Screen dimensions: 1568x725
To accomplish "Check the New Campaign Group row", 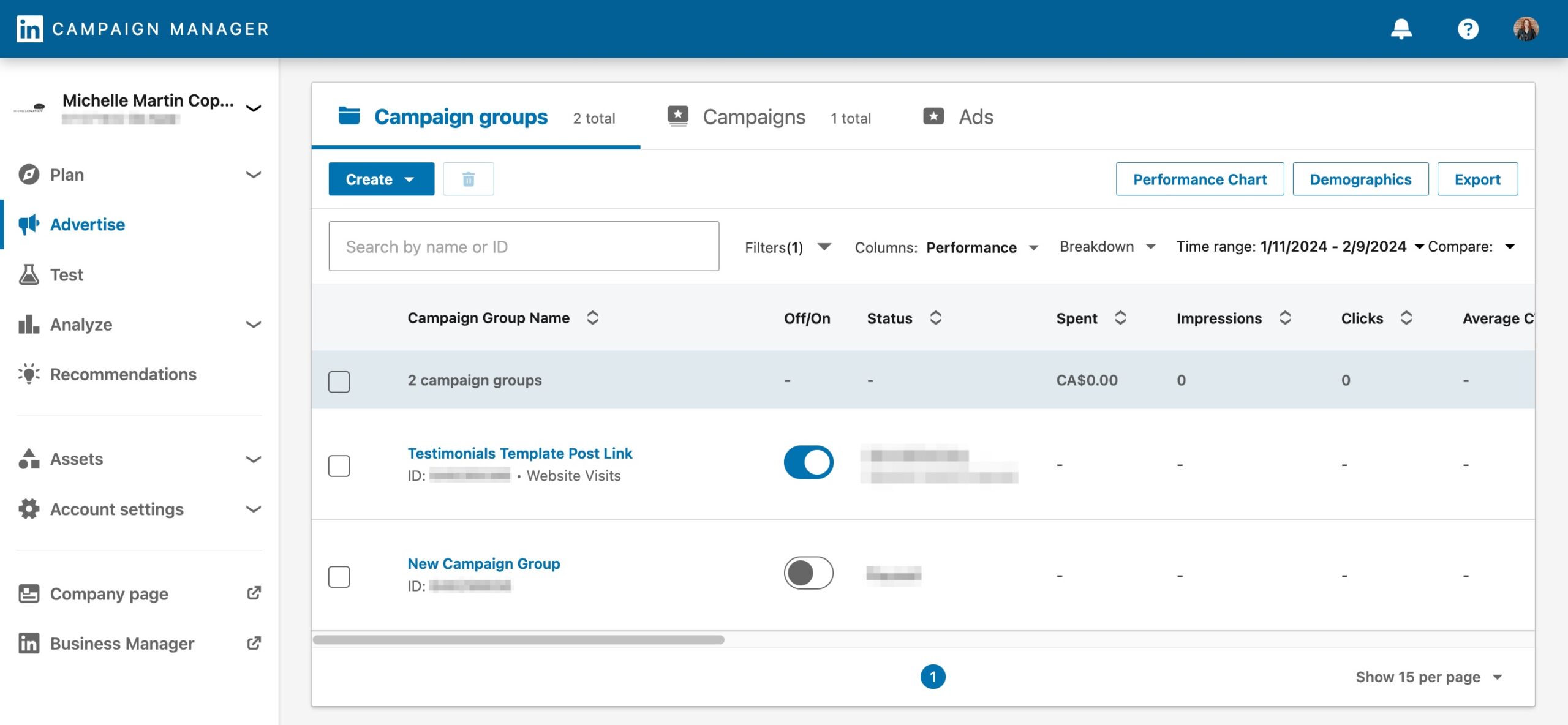I will [339, 576].
